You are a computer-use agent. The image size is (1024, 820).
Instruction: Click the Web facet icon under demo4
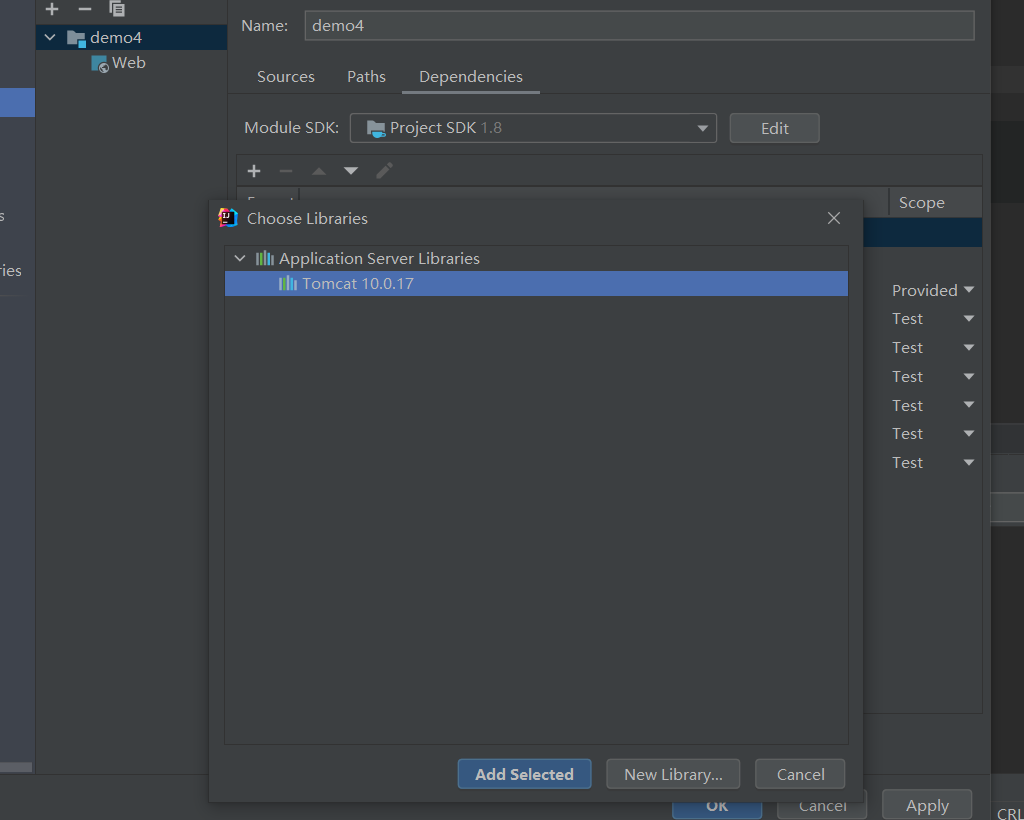(x=101, y=62)
